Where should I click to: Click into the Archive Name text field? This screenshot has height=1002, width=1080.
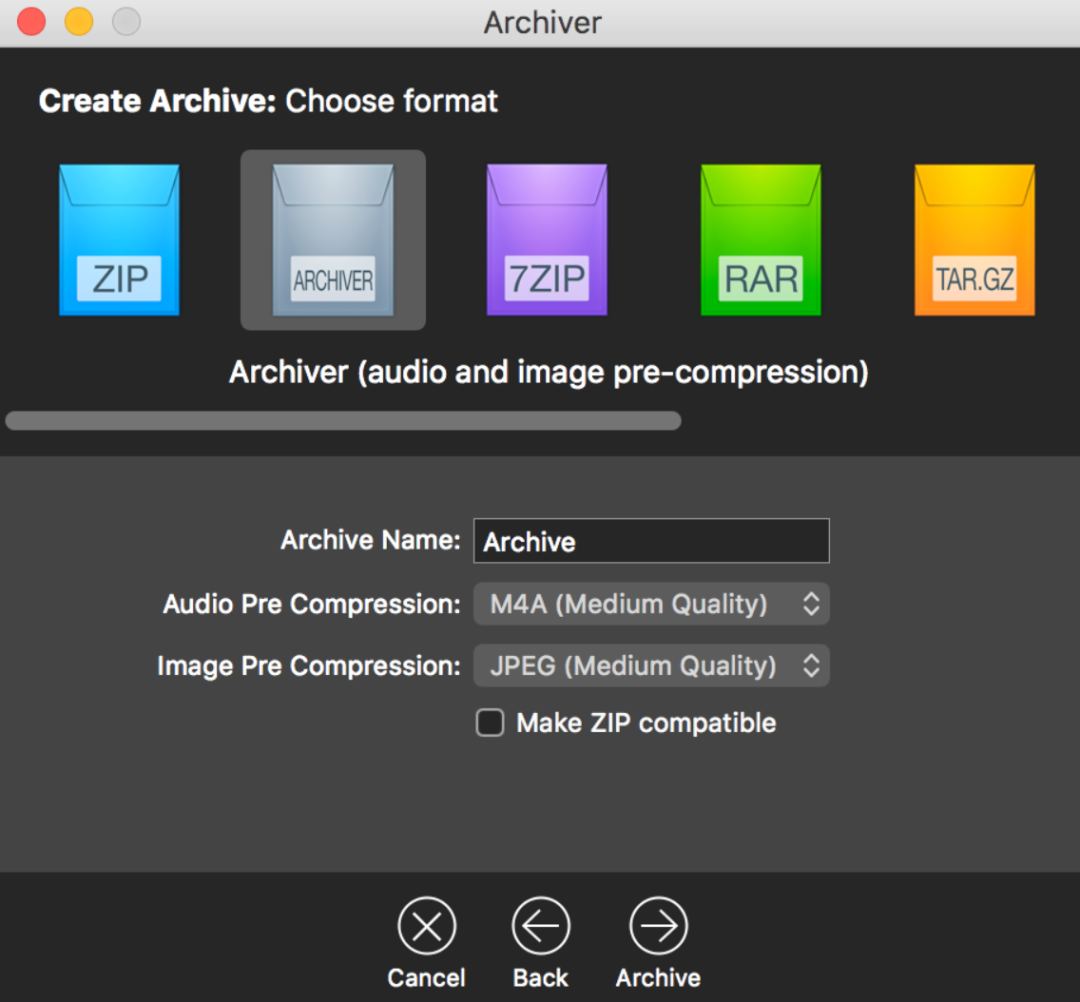pos(651,541)
